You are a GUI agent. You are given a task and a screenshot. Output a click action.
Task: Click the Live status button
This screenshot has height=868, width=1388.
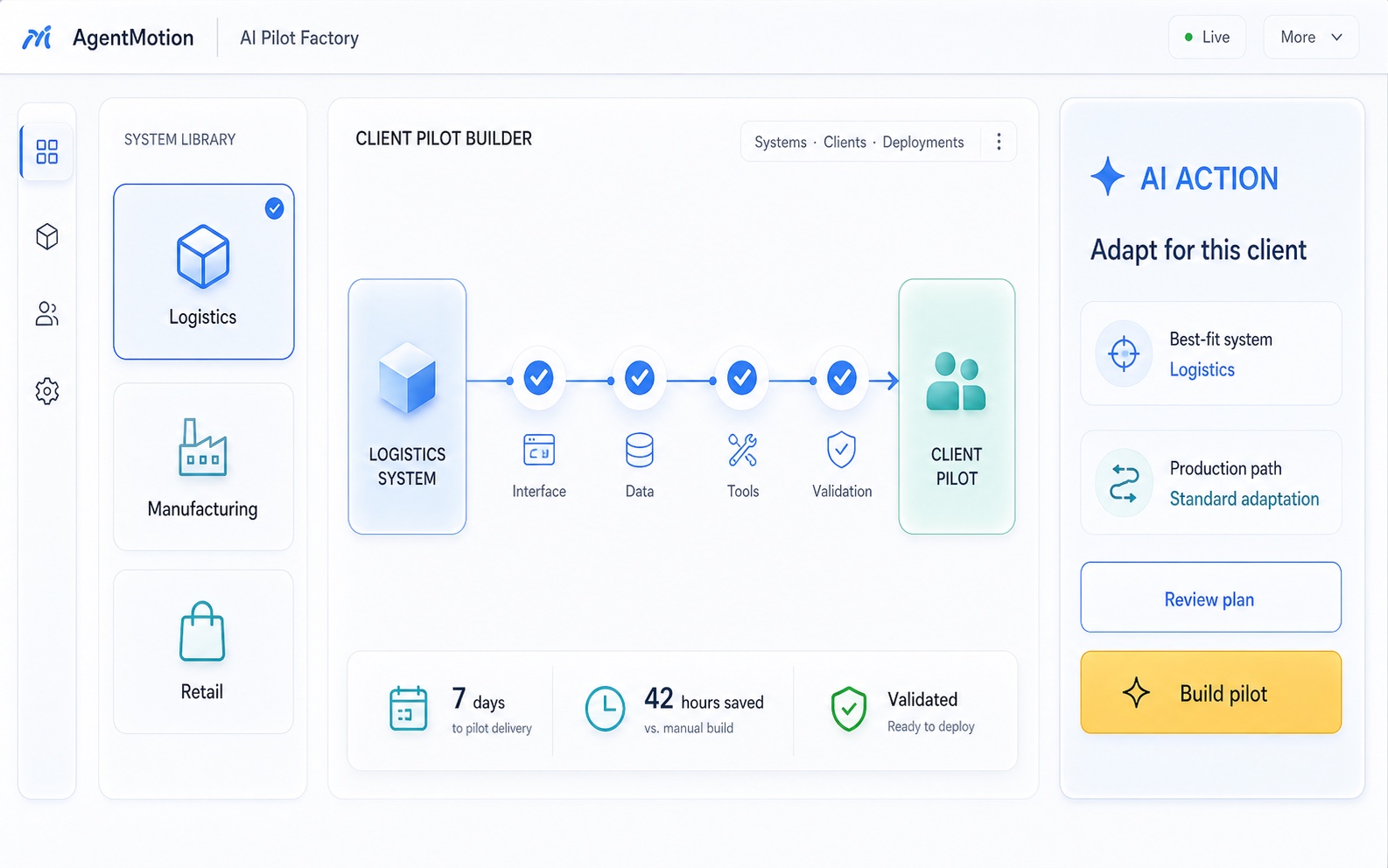click(1207, 38)
